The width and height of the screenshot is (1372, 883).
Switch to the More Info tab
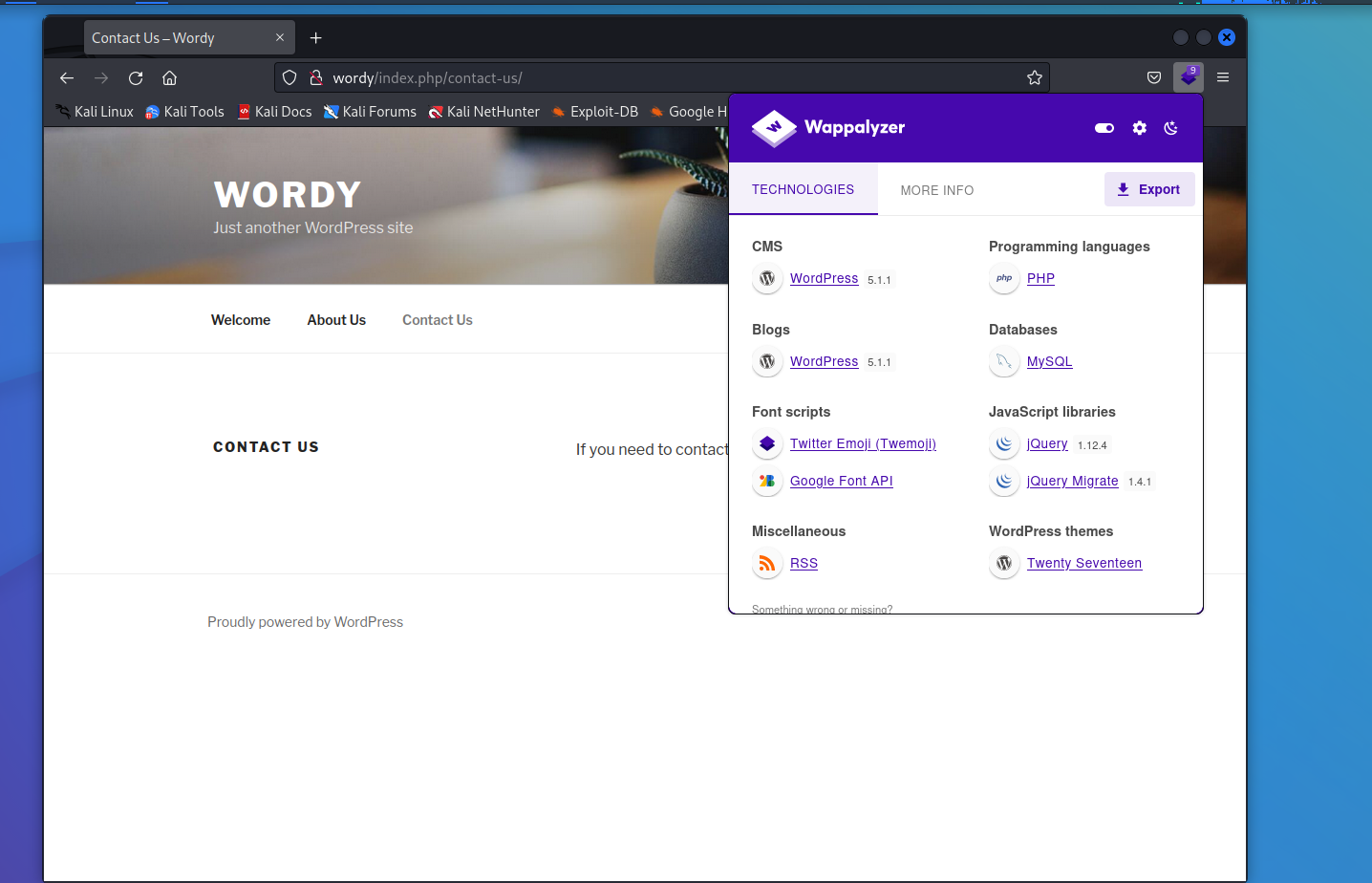pyautogui.click(x=937, y=190)
